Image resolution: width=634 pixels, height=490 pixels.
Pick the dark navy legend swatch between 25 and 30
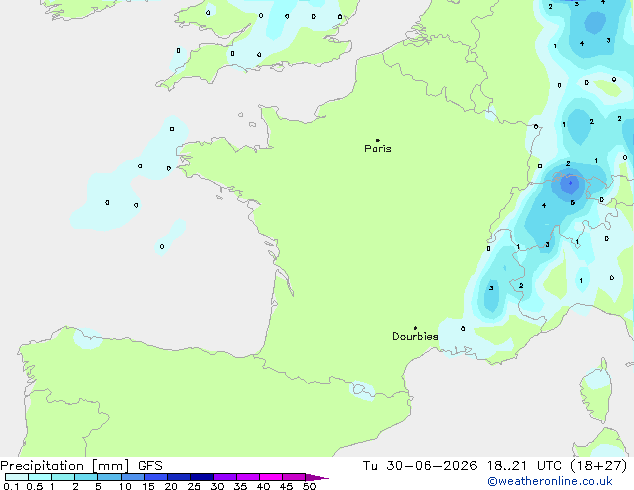pyautogui.click(x=202, y=477)
